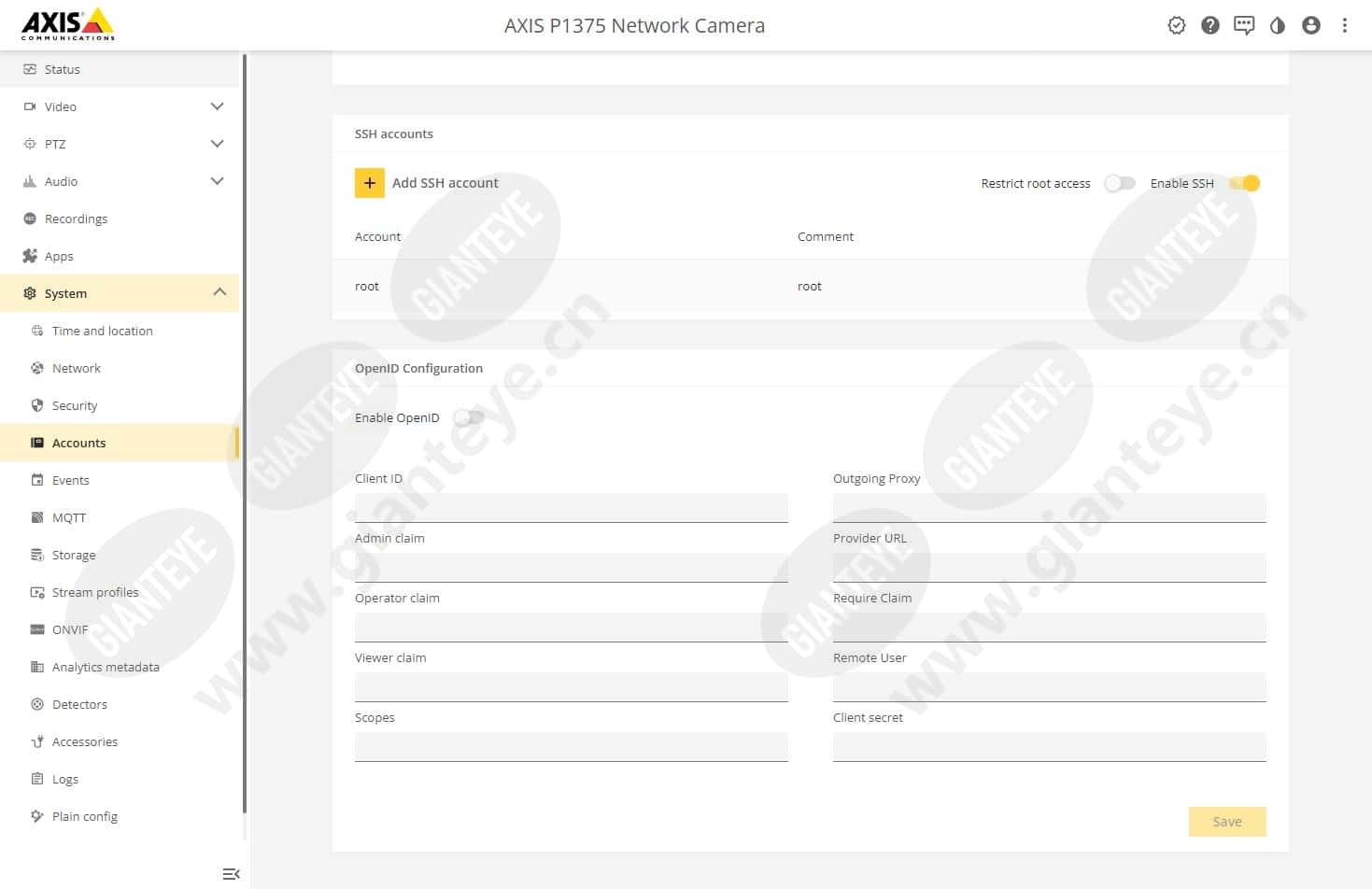Click the Security shield icon

[37, 405]
